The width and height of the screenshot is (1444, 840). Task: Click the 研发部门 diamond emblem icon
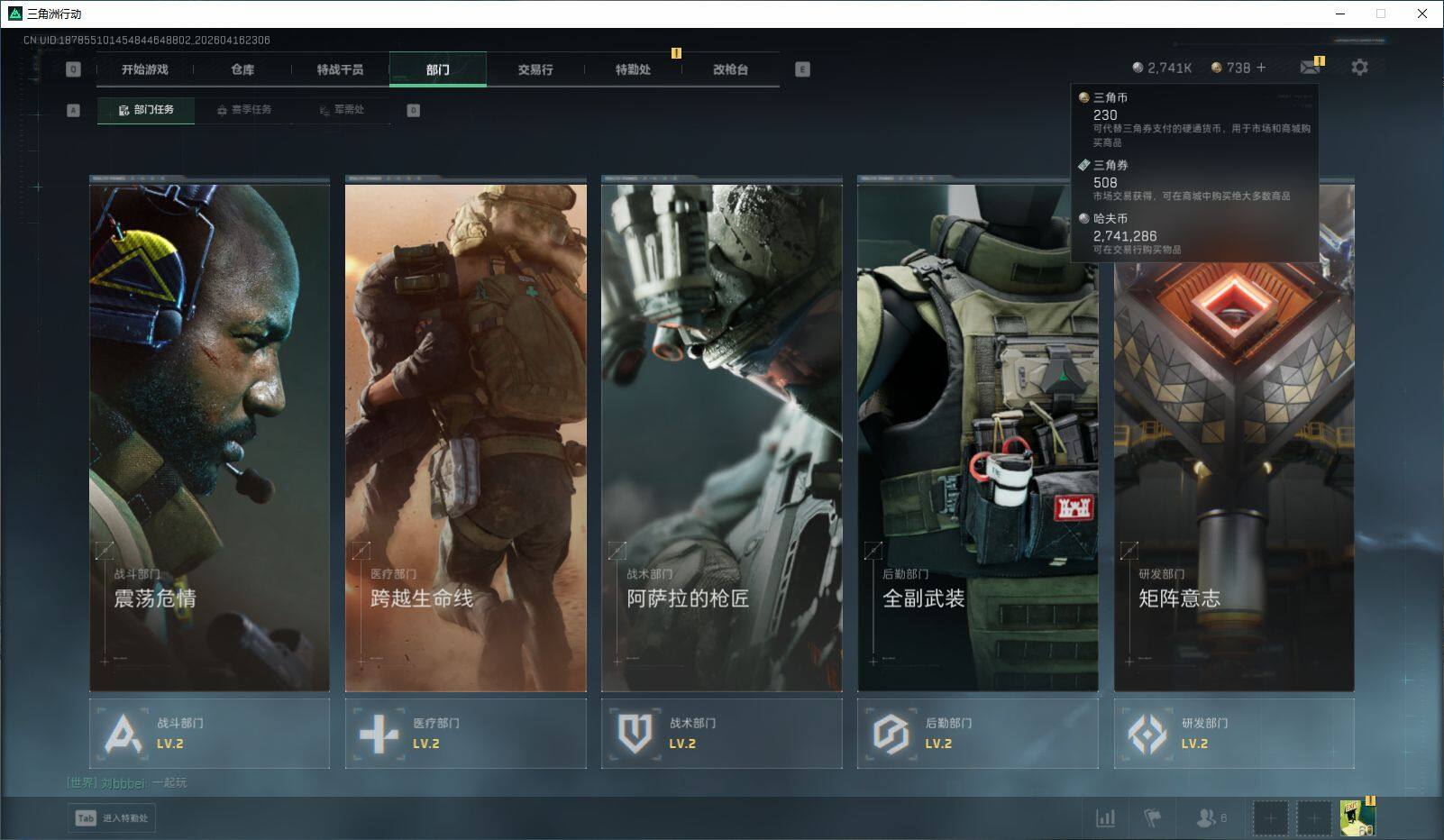[x=1147, y=734]
